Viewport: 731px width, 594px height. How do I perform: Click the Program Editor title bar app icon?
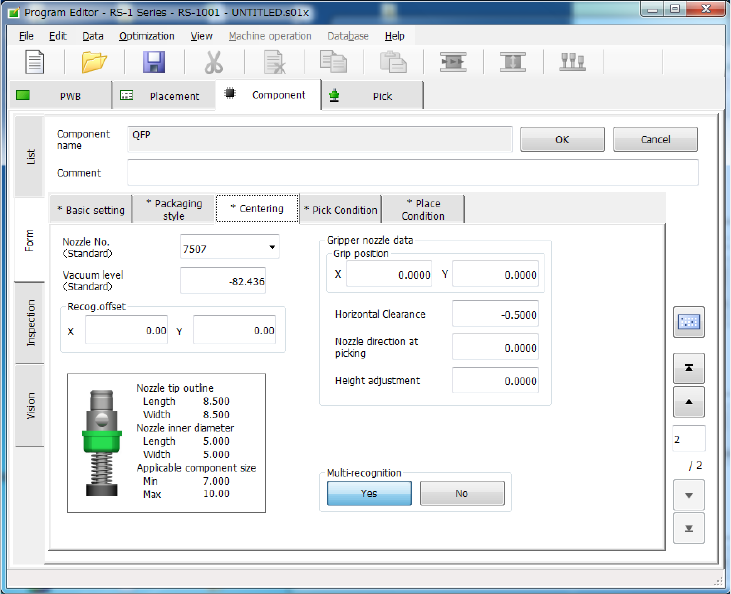point(14,13)
